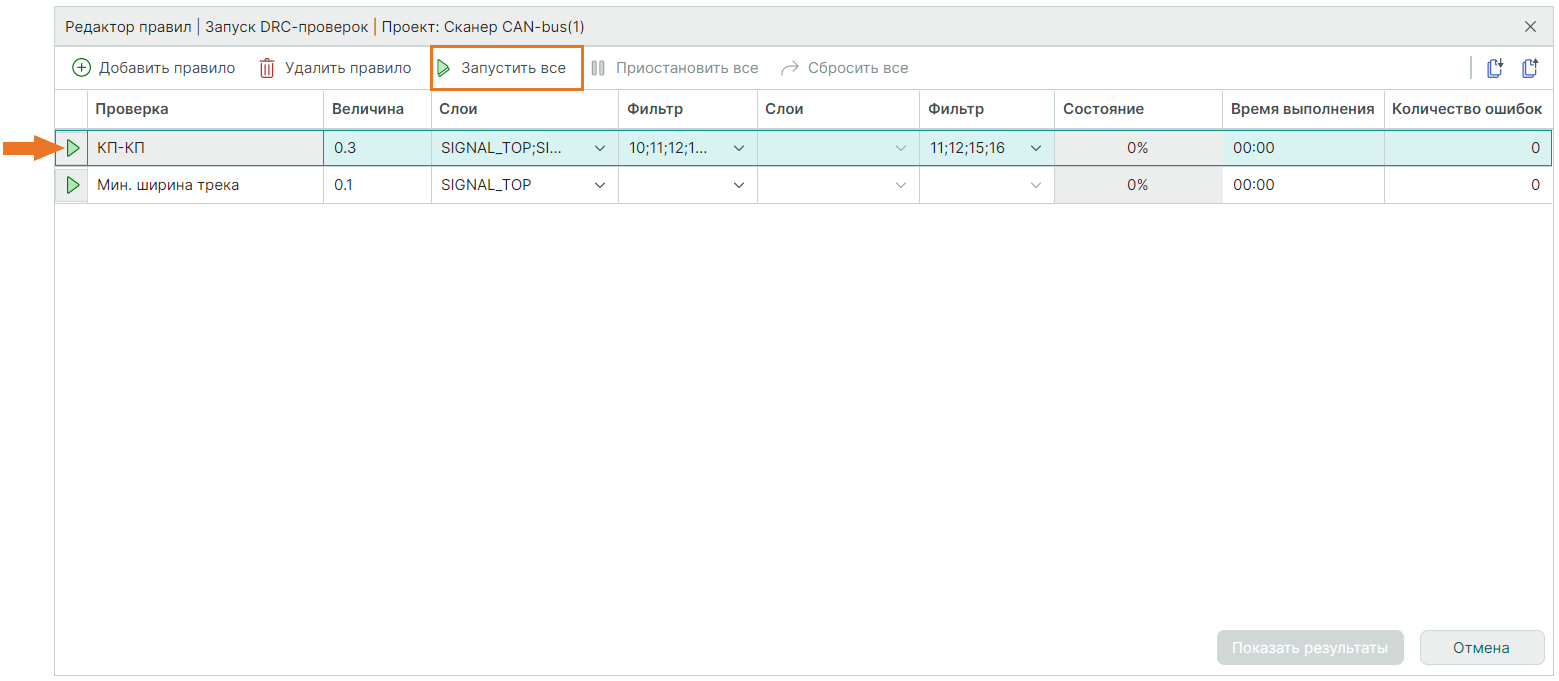Click the Отмена button
The width and height of the screenshot is (1559, 681).
(x=1481, y=648)
